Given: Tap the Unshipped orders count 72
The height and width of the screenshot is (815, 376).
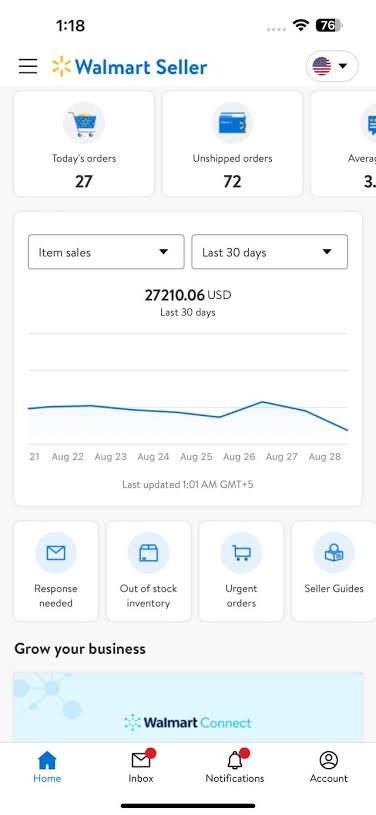Looking at the screenshot, I should pos(232,182).
